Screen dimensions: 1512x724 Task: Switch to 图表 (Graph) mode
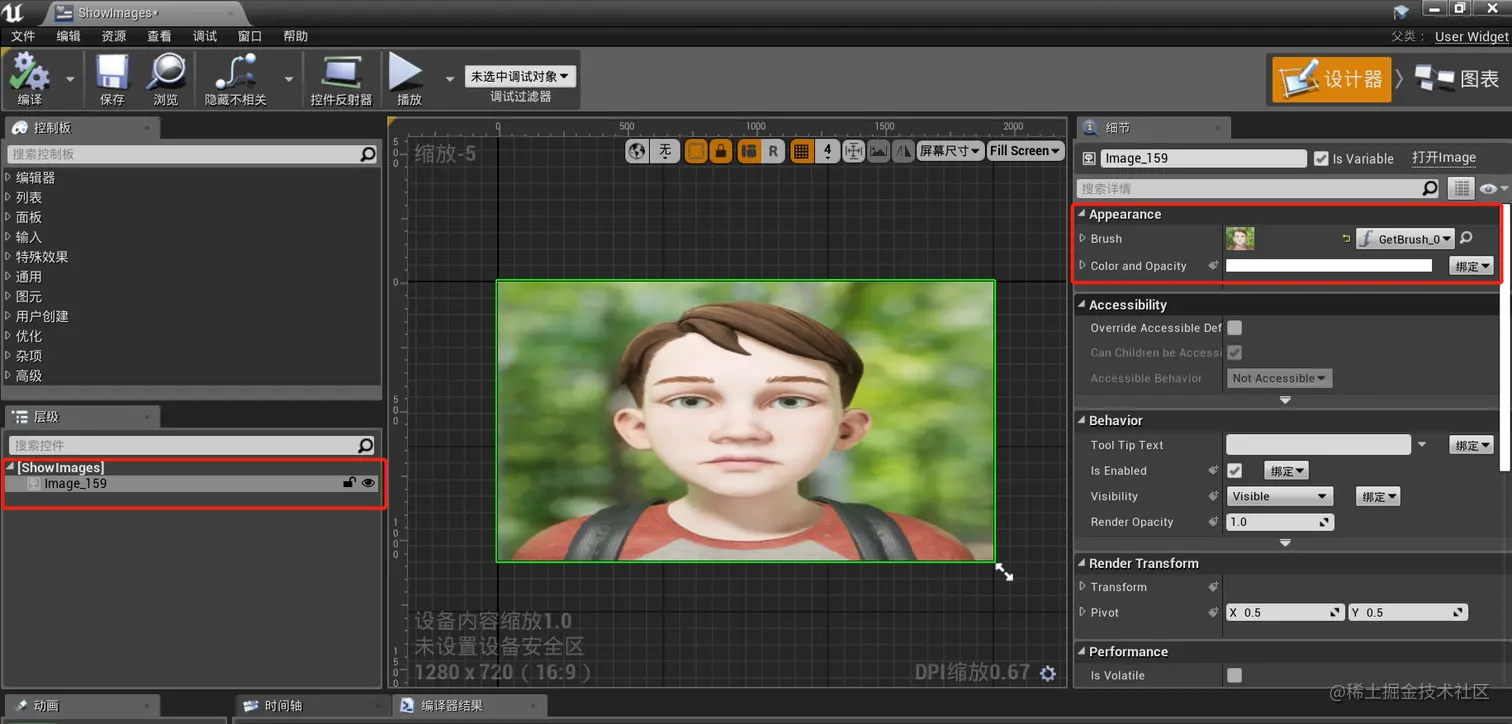[1457, 79]
